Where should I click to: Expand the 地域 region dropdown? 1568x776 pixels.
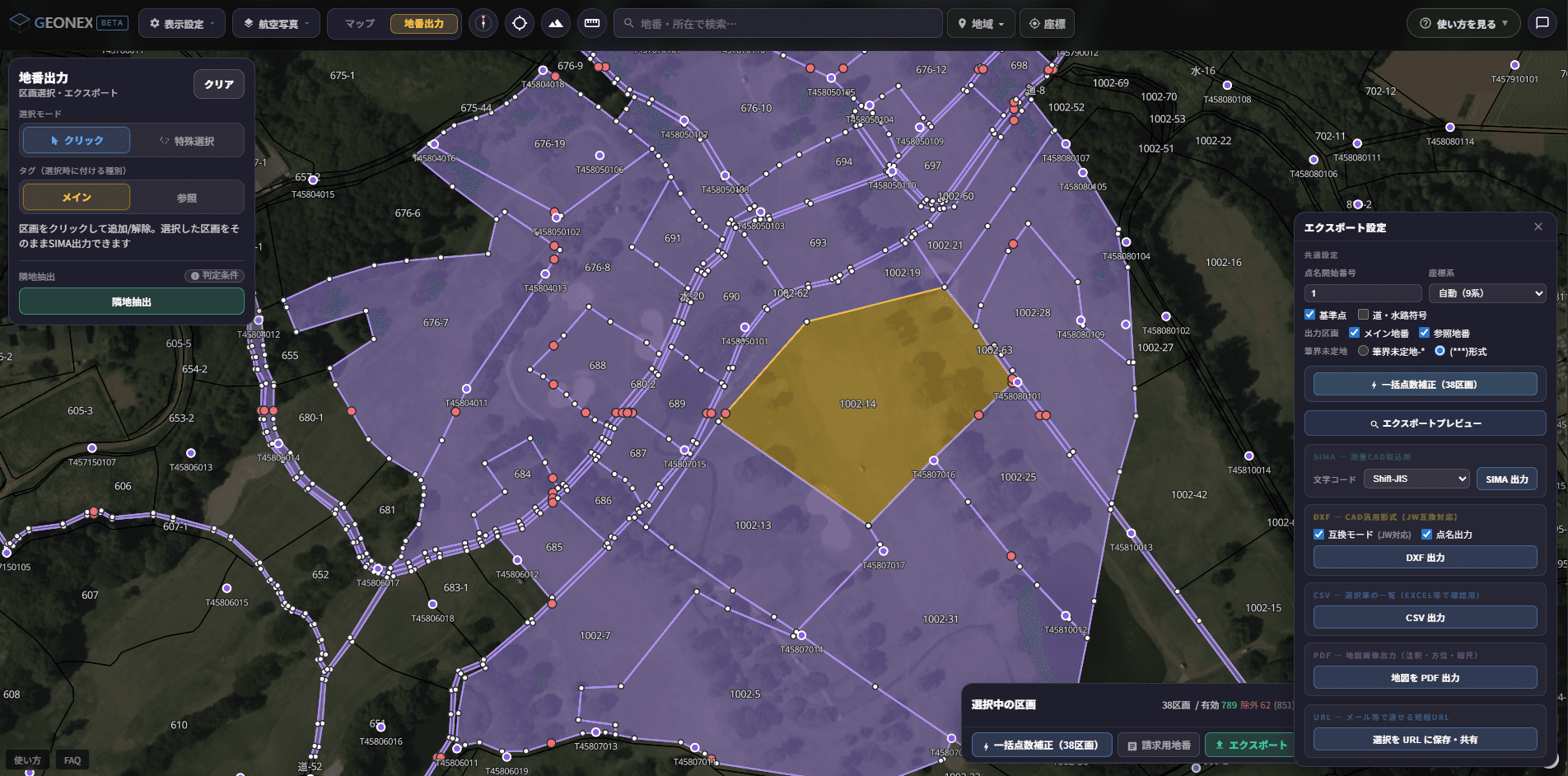click(981, 24)
